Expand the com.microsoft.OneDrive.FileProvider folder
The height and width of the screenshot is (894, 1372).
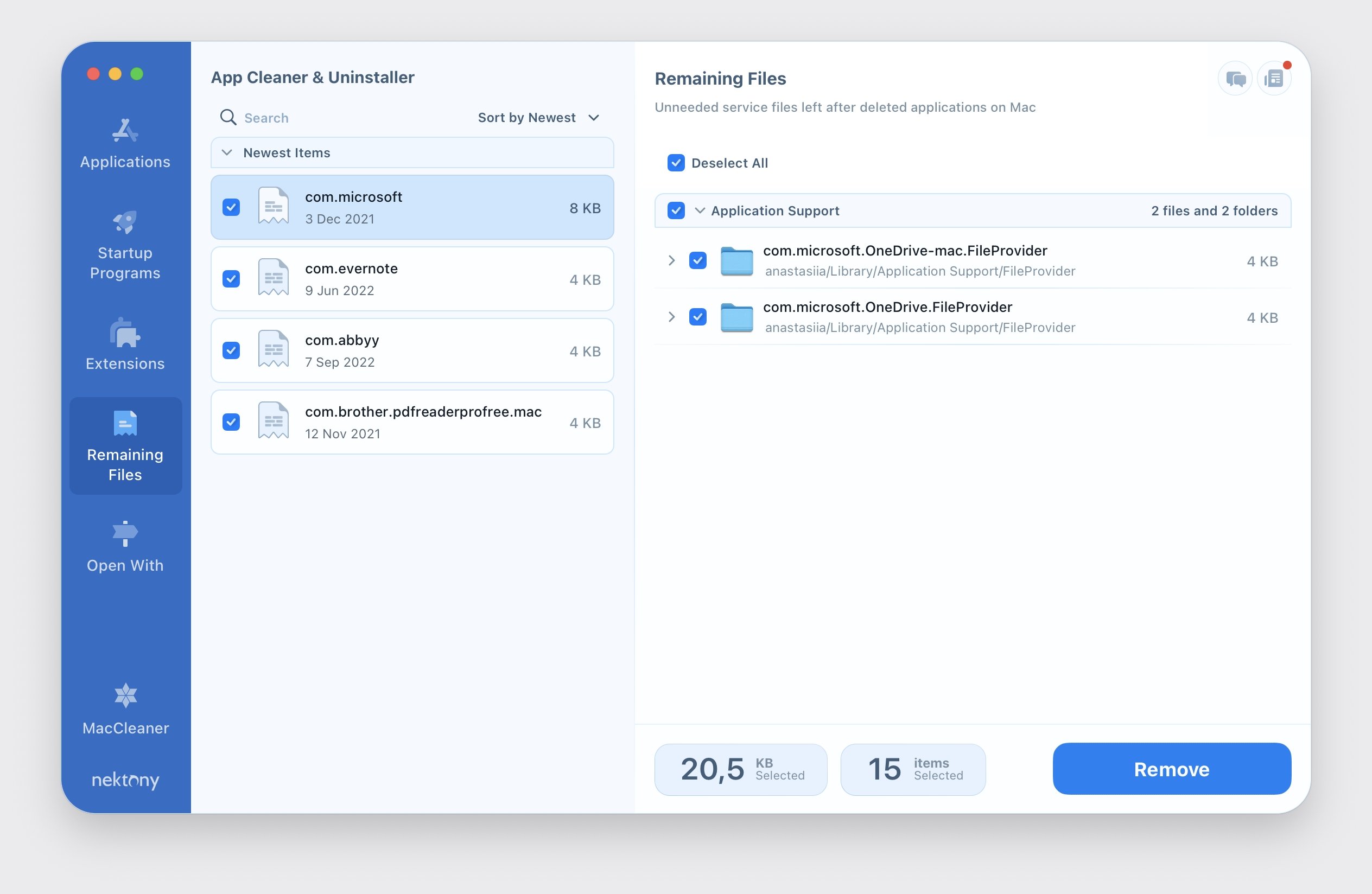[x=672, y=317]
